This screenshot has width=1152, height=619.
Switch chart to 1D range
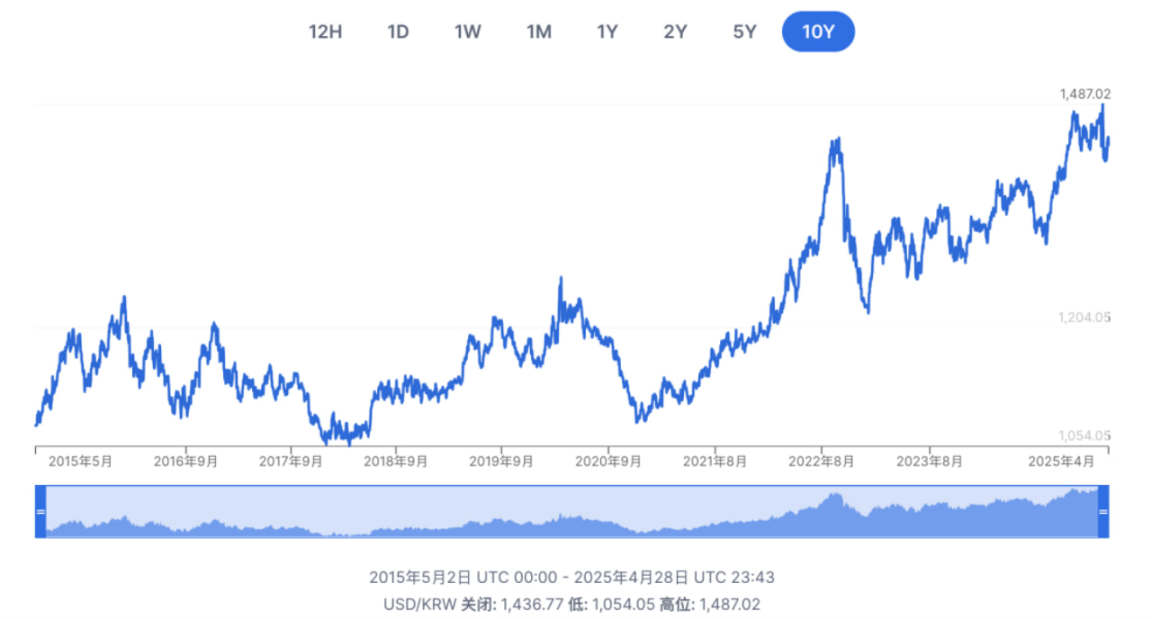(x=398, y=31)
